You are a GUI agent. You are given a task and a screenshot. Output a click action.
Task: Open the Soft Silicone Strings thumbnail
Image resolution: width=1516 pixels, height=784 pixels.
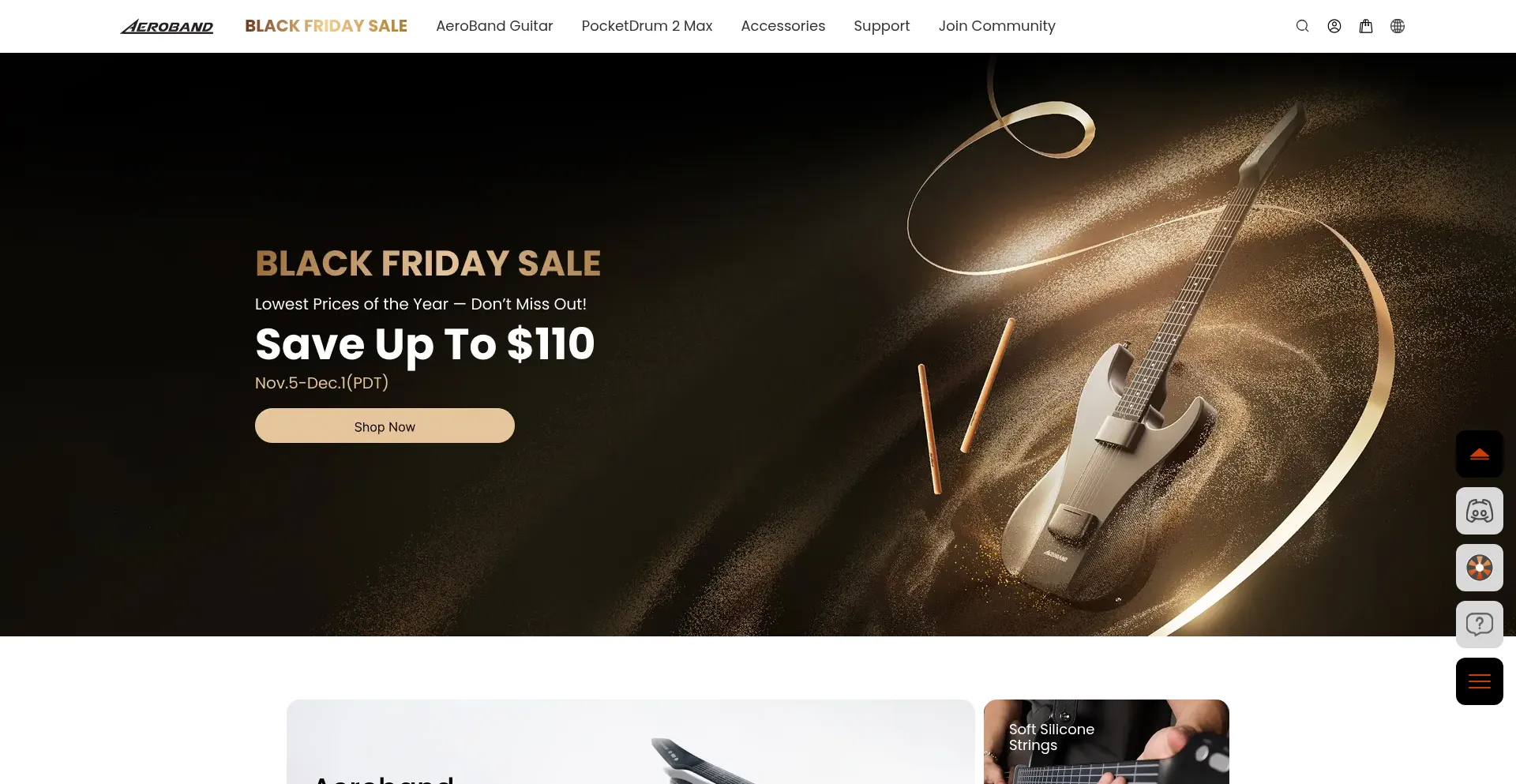(1106, 741)
